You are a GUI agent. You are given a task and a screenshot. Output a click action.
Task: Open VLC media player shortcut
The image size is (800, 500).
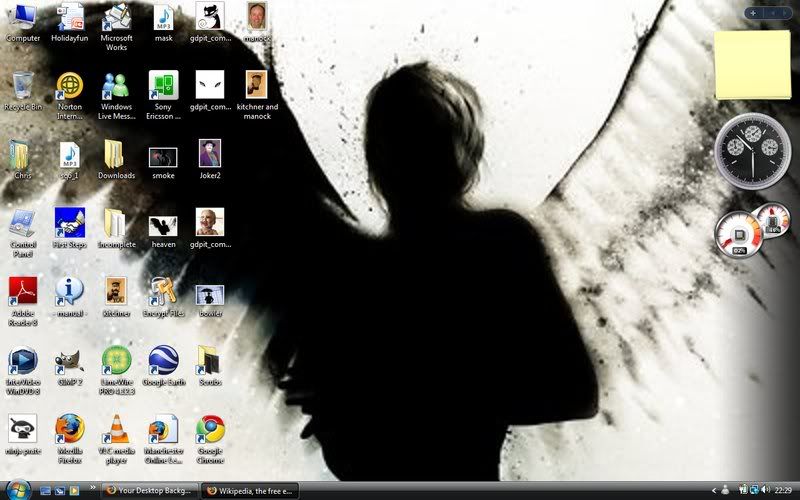(117, 428)
